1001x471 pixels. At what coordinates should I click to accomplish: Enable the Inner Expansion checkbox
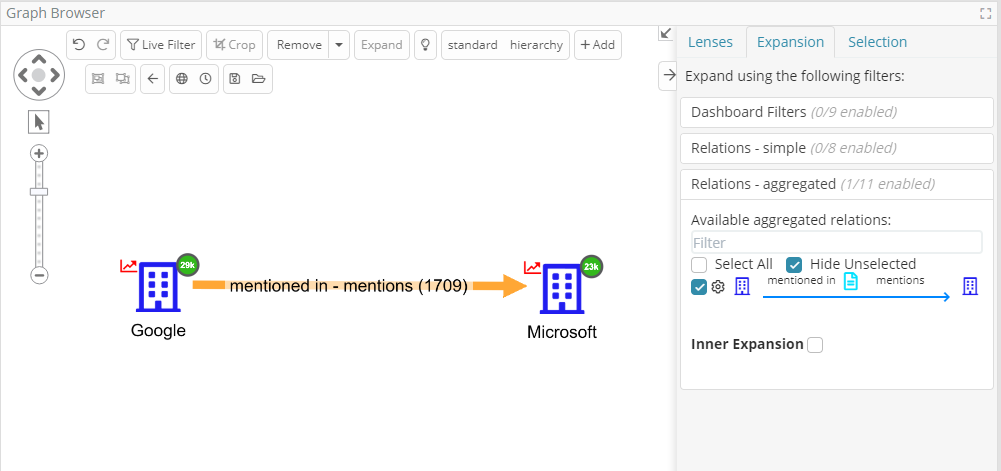[815, 345]
